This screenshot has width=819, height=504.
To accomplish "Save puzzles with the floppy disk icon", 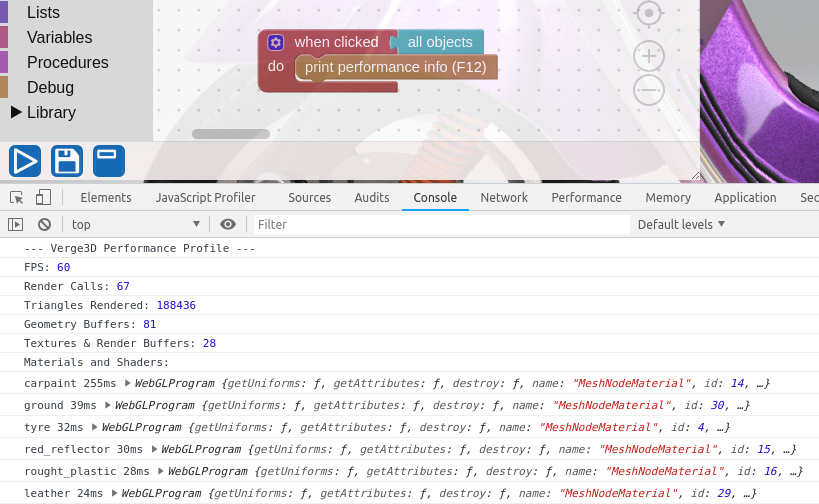I will [x=67, y=161].
